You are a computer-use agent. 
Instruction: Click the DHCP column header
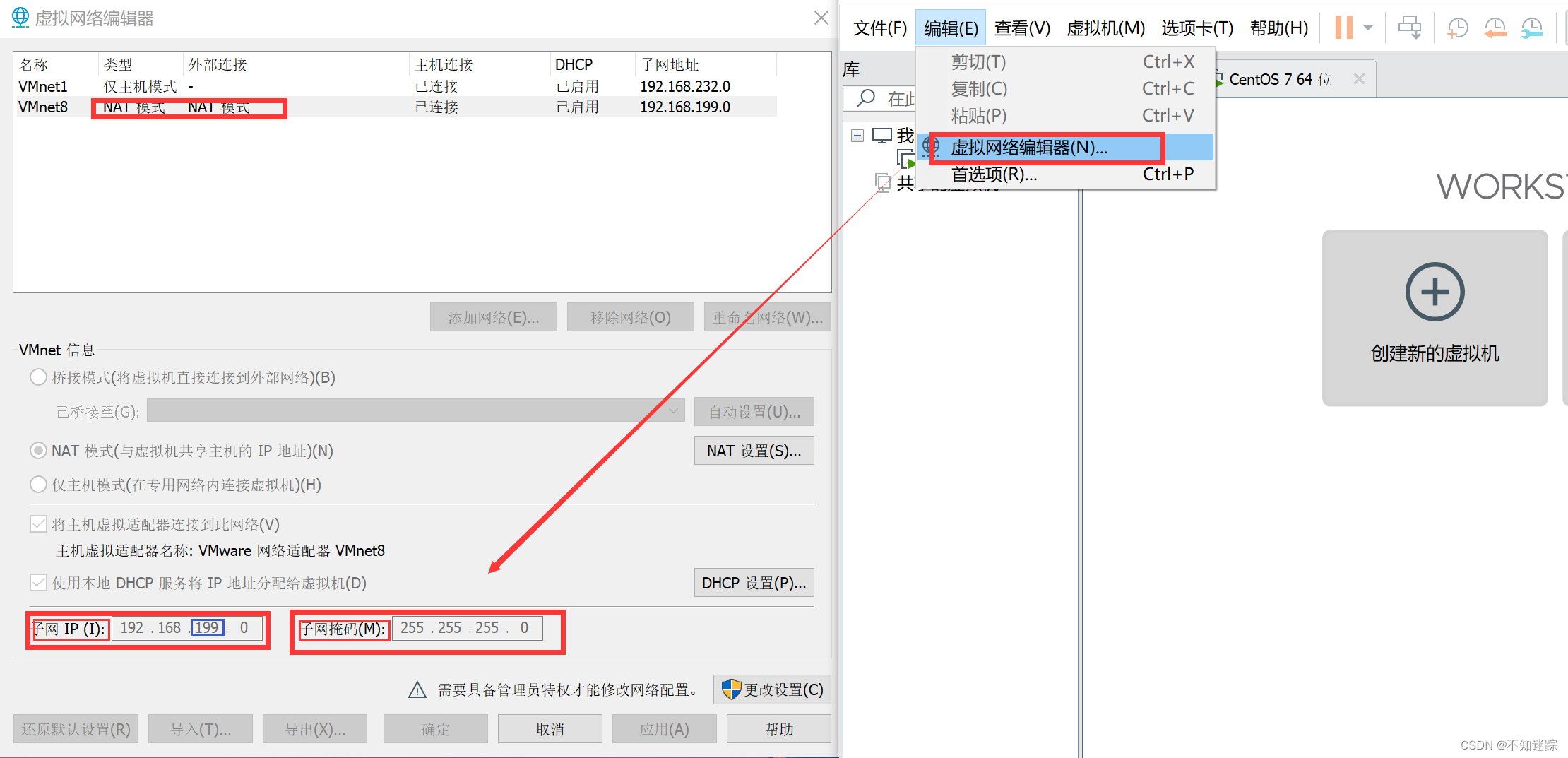[x=593, y=65]
